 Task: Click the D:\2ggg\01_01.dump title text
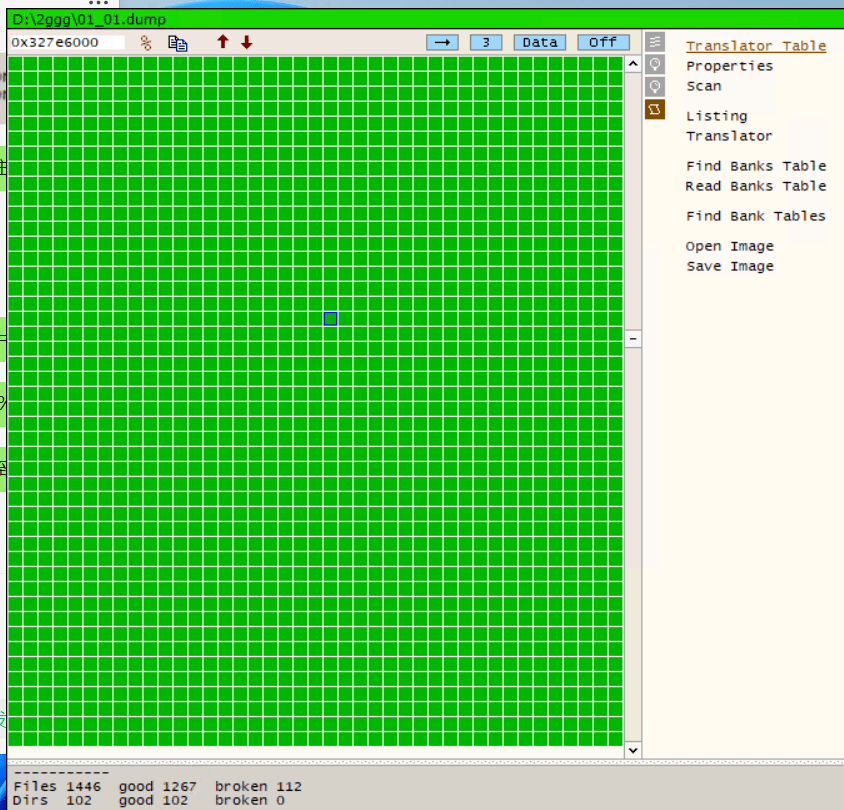click(x=89, y=19)
